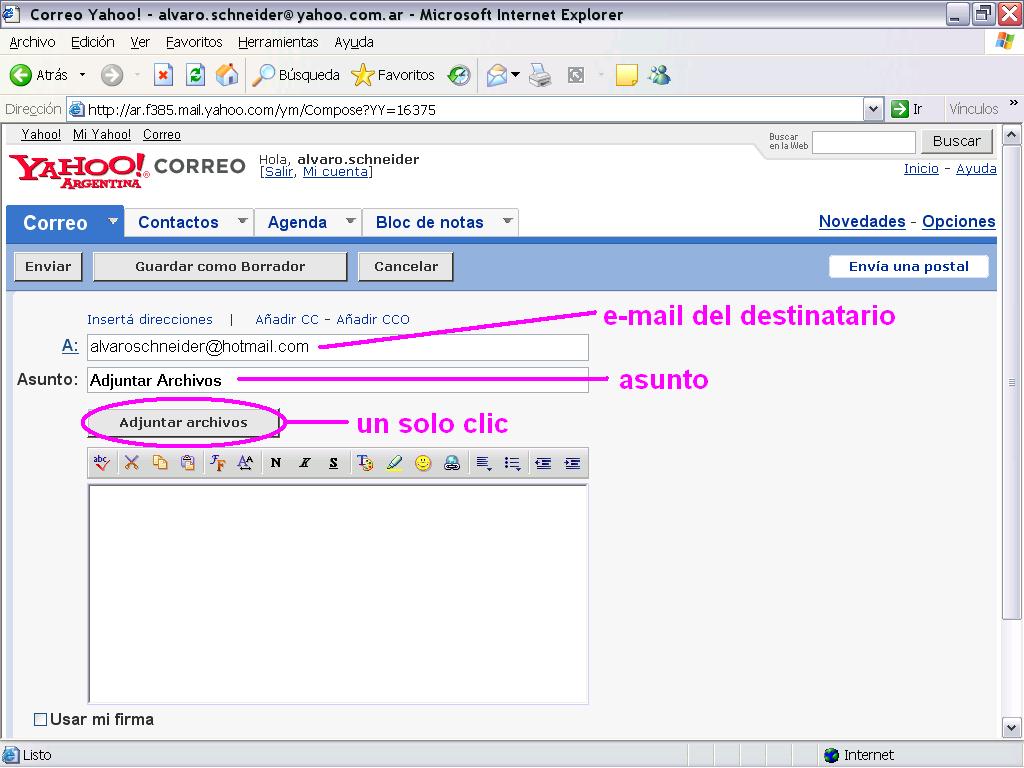
Task: Click the Adjuntar archivos button
Action: click(184, 423)
